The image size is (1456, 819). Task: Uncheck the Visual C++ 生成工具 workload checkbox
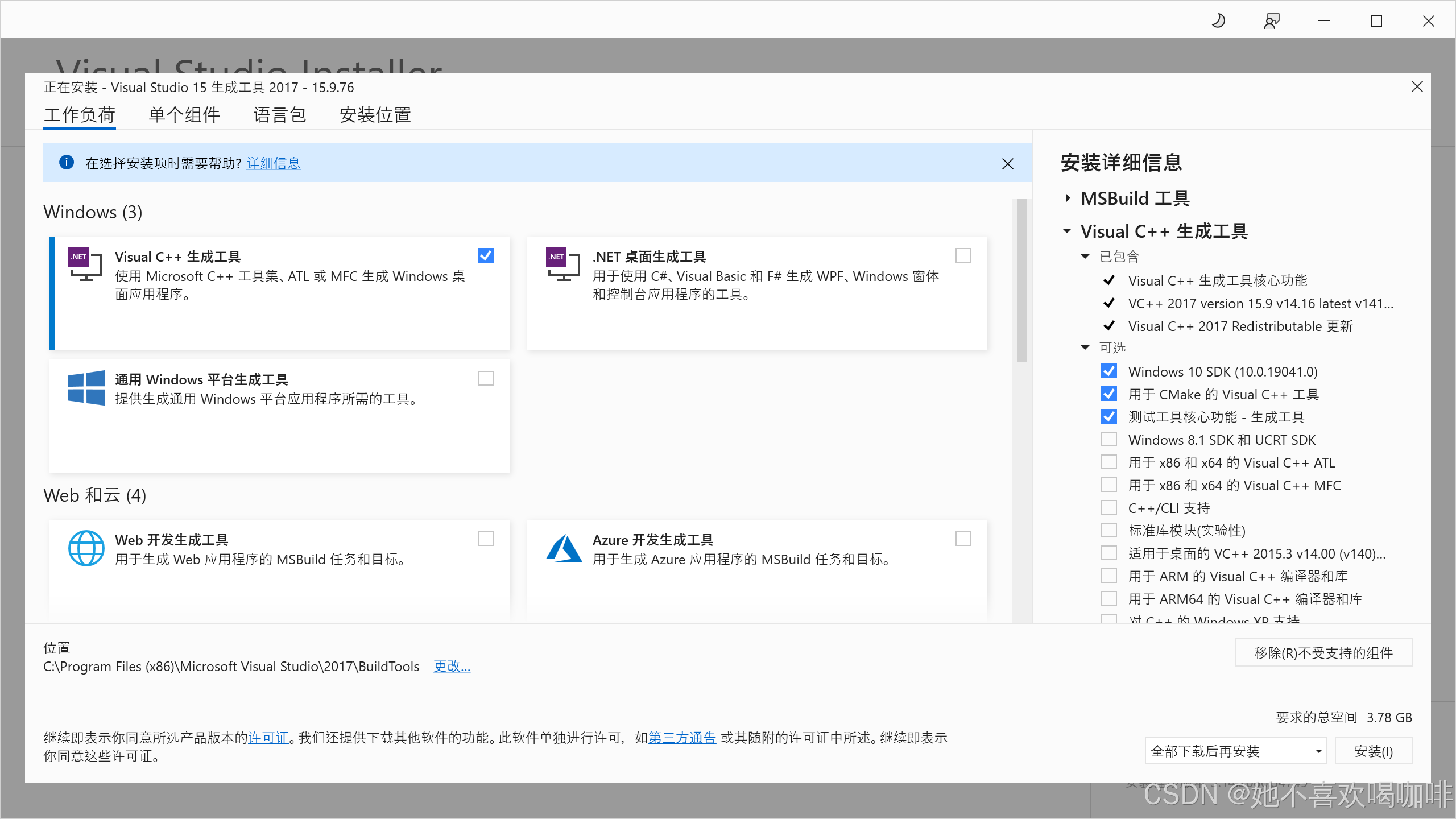(x=485, y=255)
